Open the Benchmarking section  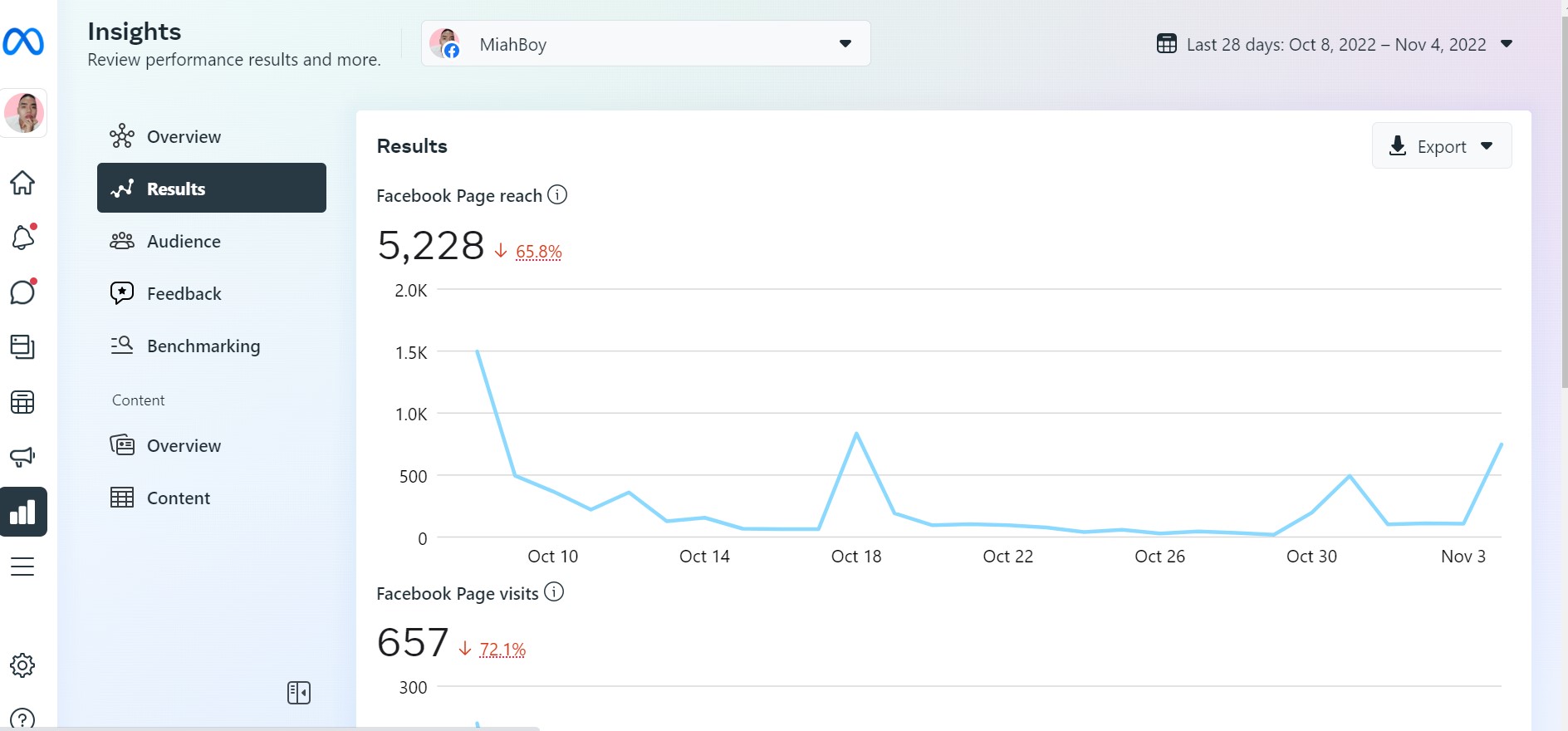pyautogui.click(x=212, y=346)
